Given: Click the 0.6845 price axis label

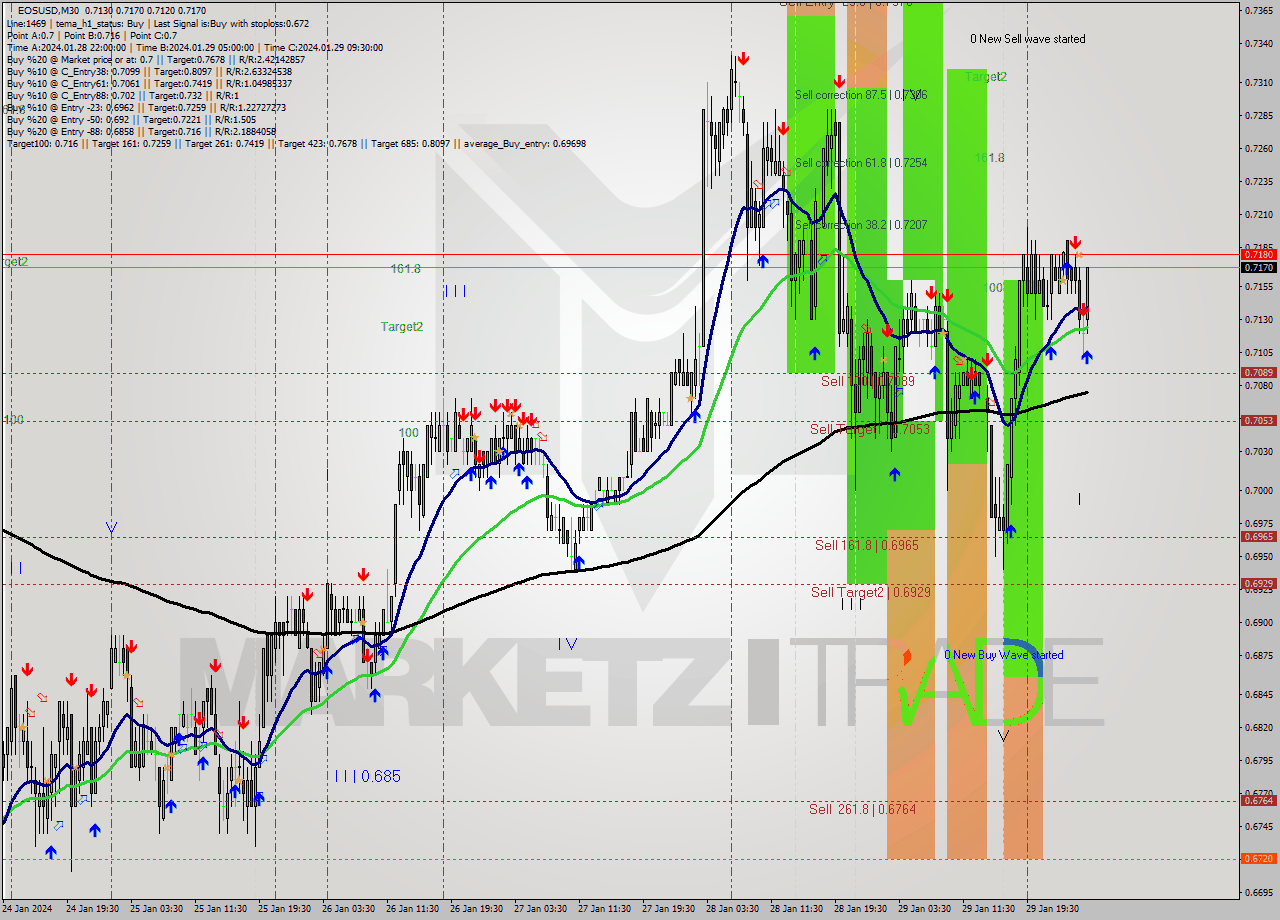Looking at the screenshot, I should pyautogui.click(x=1258, y=695).
